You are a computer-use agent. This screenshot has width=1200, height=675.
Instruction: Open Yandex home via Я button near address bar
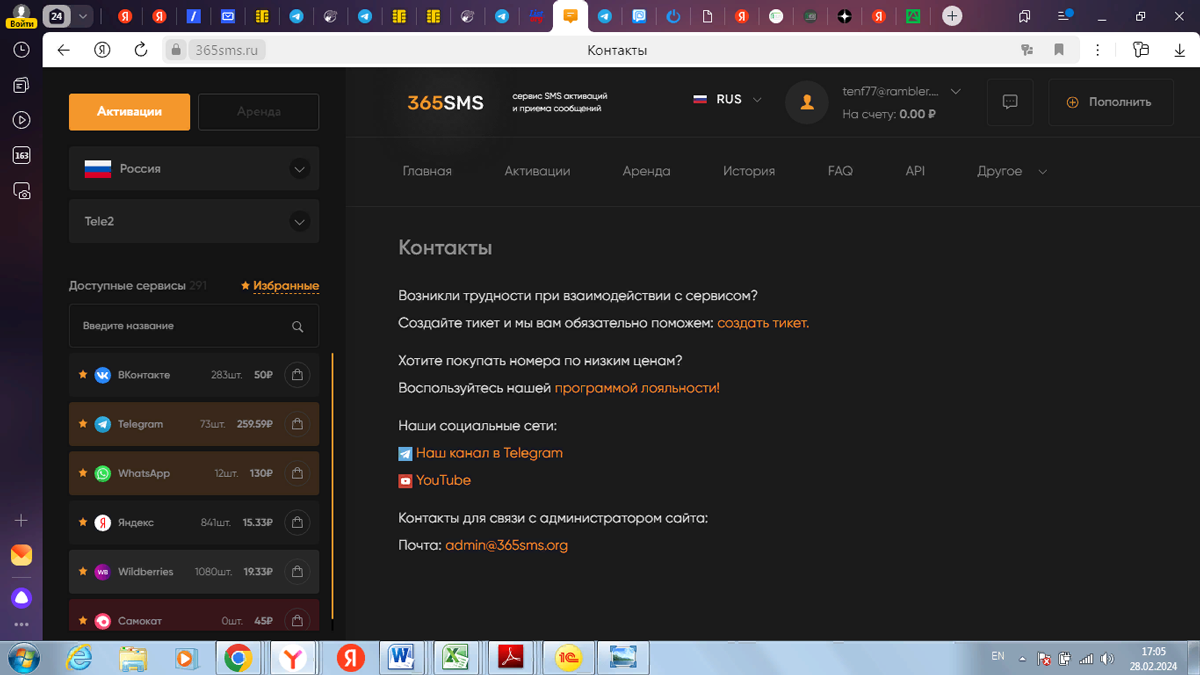(102, 50)
